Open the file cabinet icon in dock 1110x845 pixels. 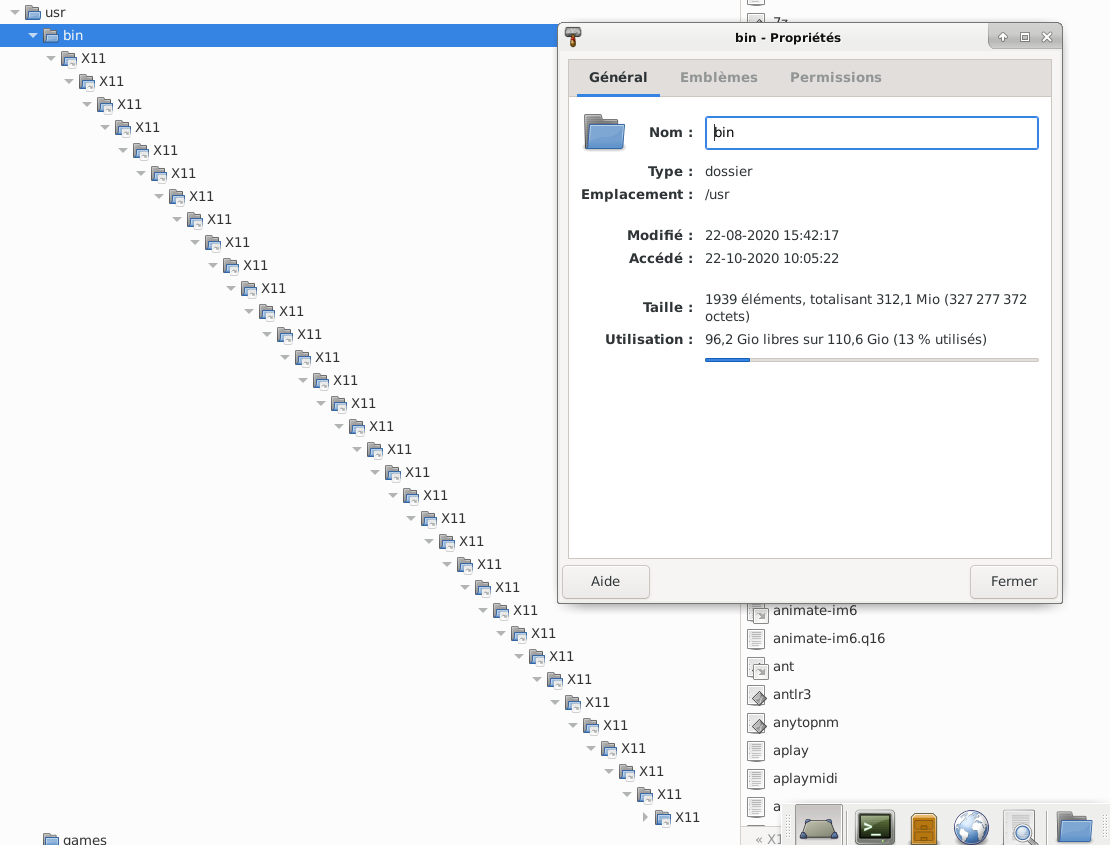click(x=924, y=828)
